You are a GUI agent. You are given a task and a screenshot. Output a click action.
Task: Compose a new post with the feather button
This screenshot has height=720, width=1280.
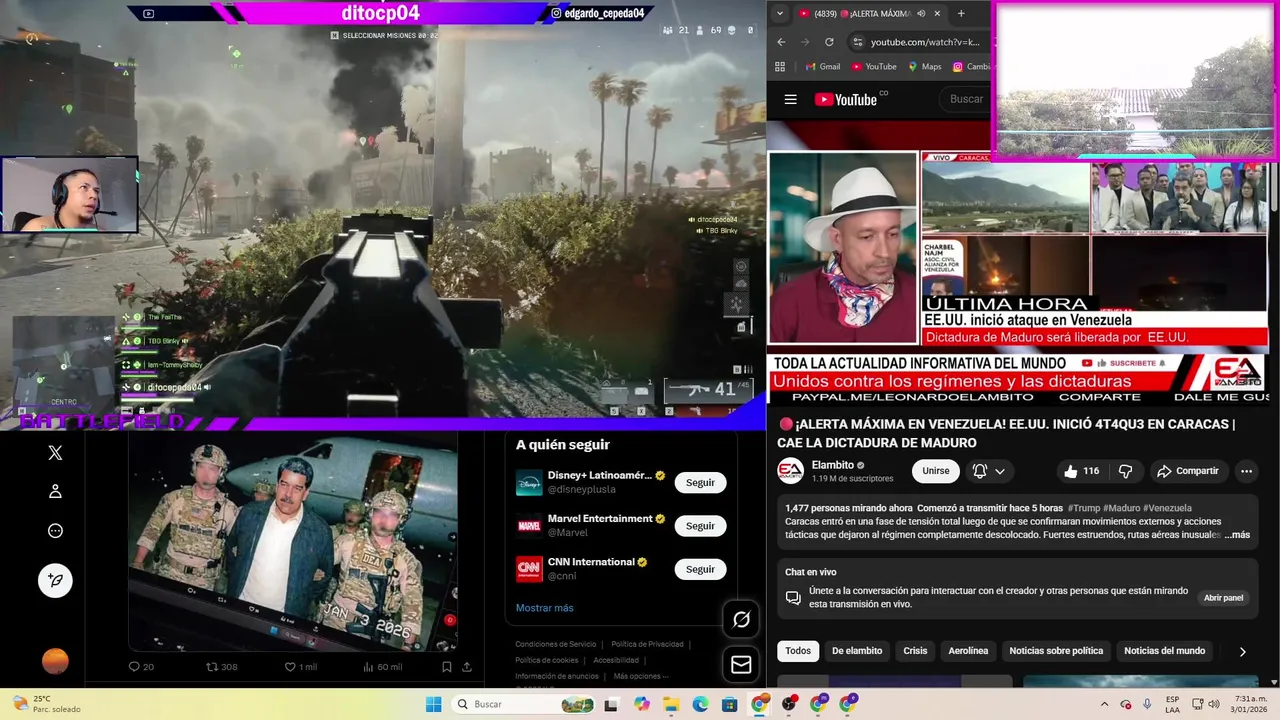[x=55, y=580]
